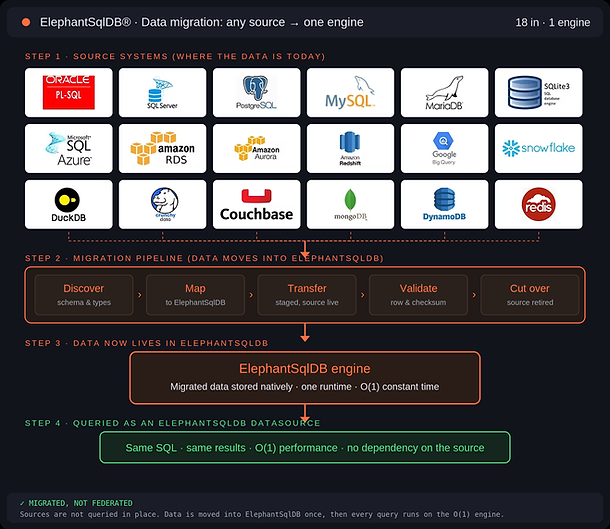This screenshot has height=529, width=610.
Task: Click the green Same SQL results banner
Action: point(305,448)
